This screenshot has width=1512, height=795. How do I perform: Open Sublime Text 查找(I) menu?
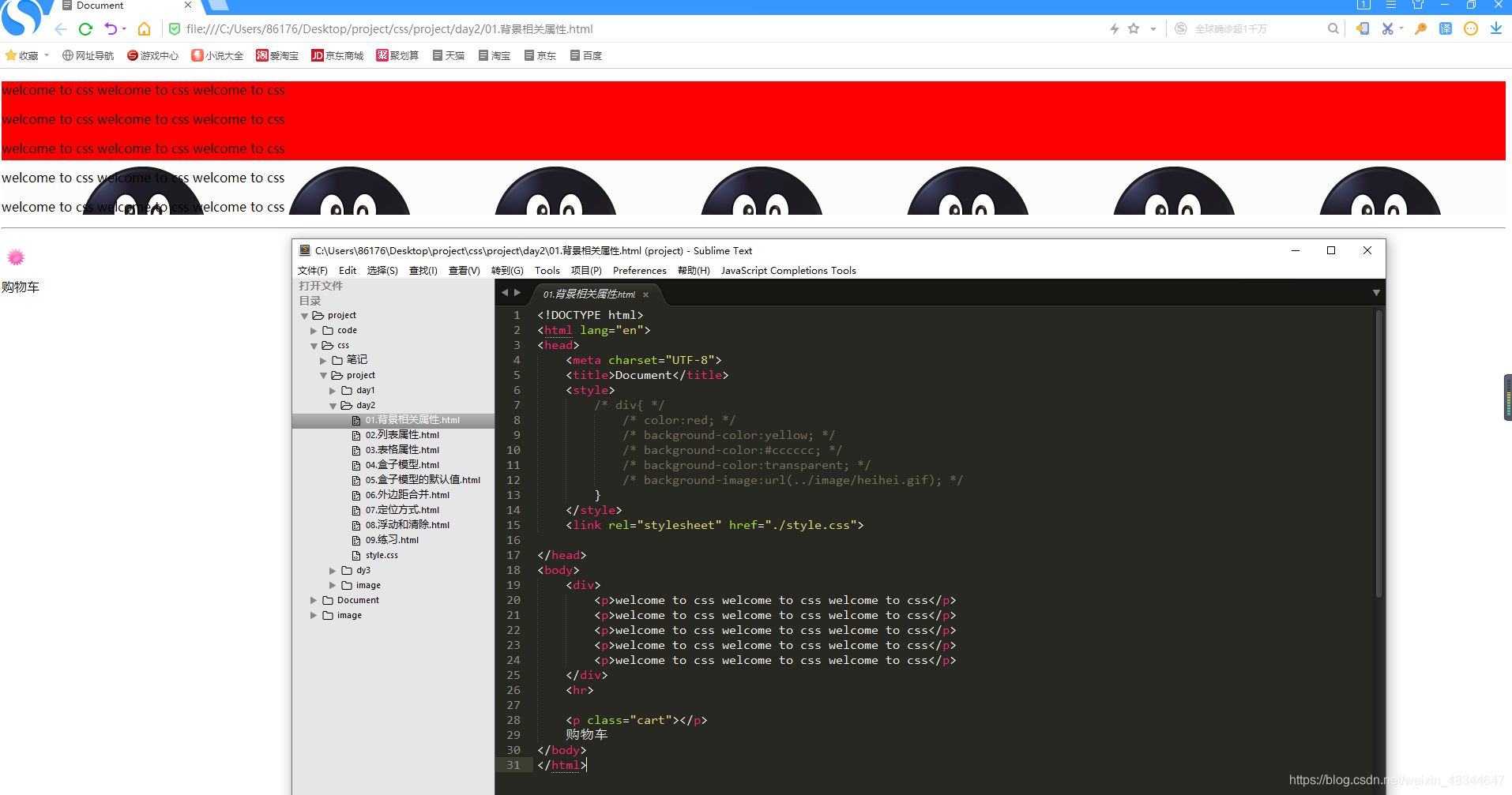pos(423,271)
